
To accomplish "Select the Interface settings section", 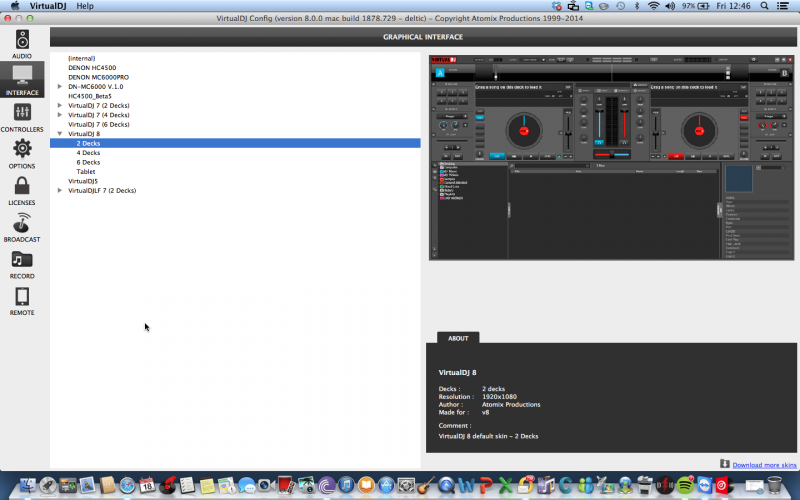I will (22, 80).
